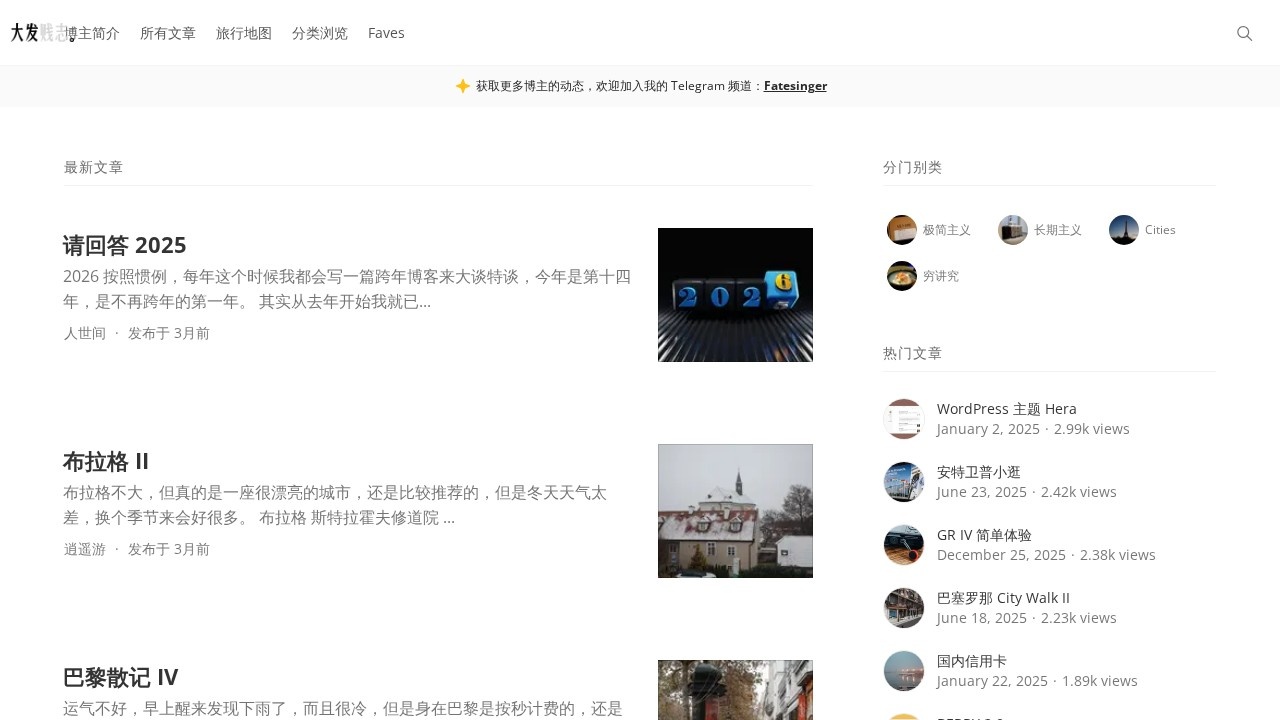Image resolution: width=1280 pixels, height=720 pixels.
Task: Open the 穷讲究 category icon
Action: 901,275
